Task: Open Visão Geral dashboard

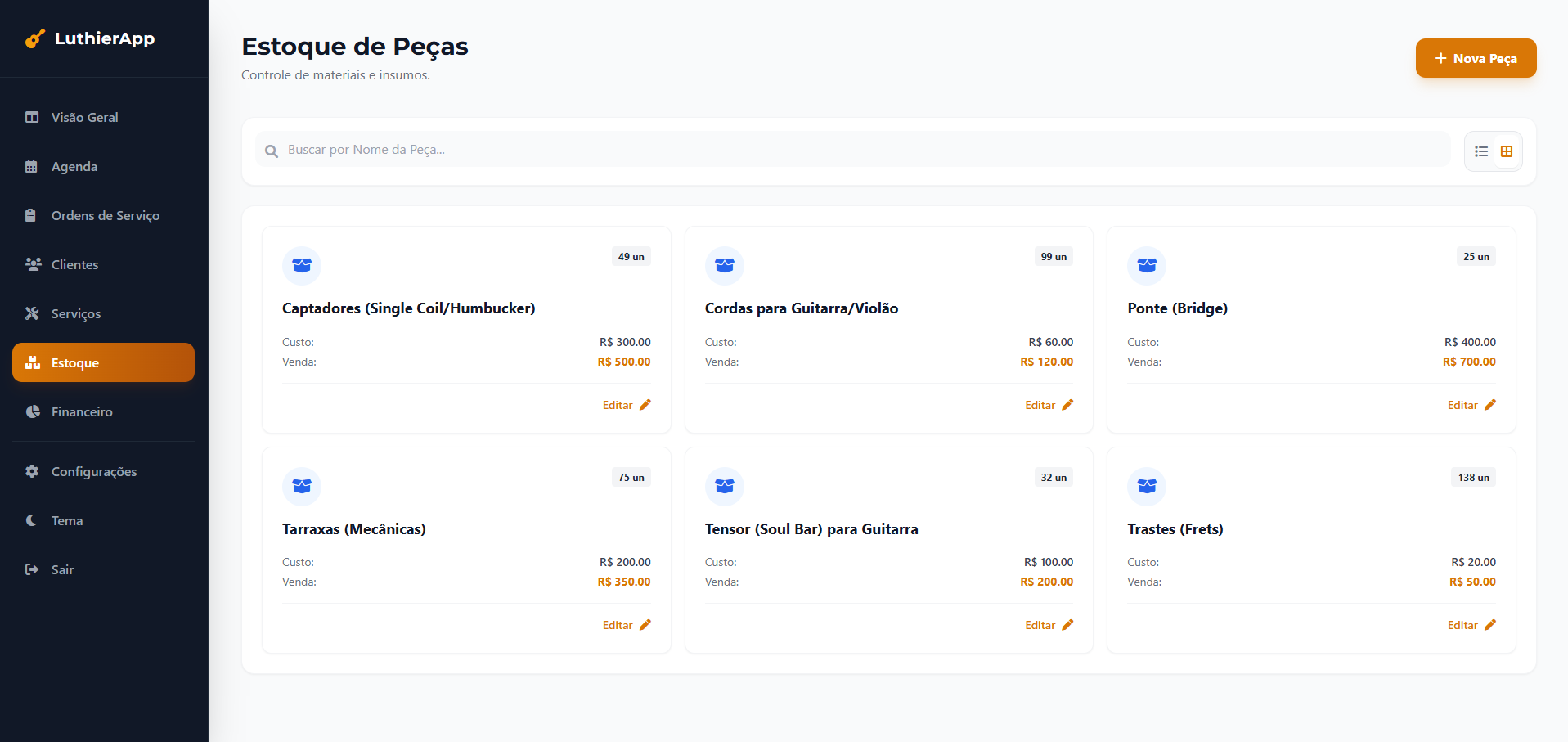Action: [x=84, y=118]
